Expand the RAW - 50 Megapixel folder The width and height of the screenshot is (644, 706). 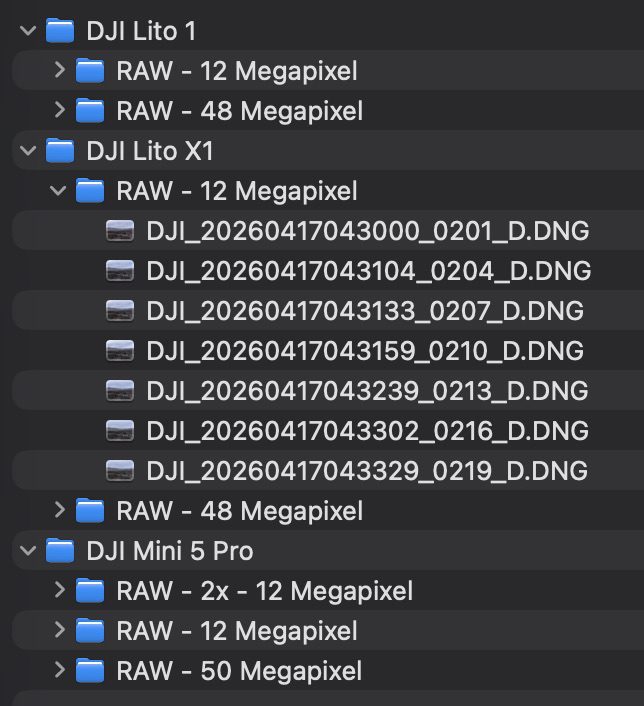(58, 671)
